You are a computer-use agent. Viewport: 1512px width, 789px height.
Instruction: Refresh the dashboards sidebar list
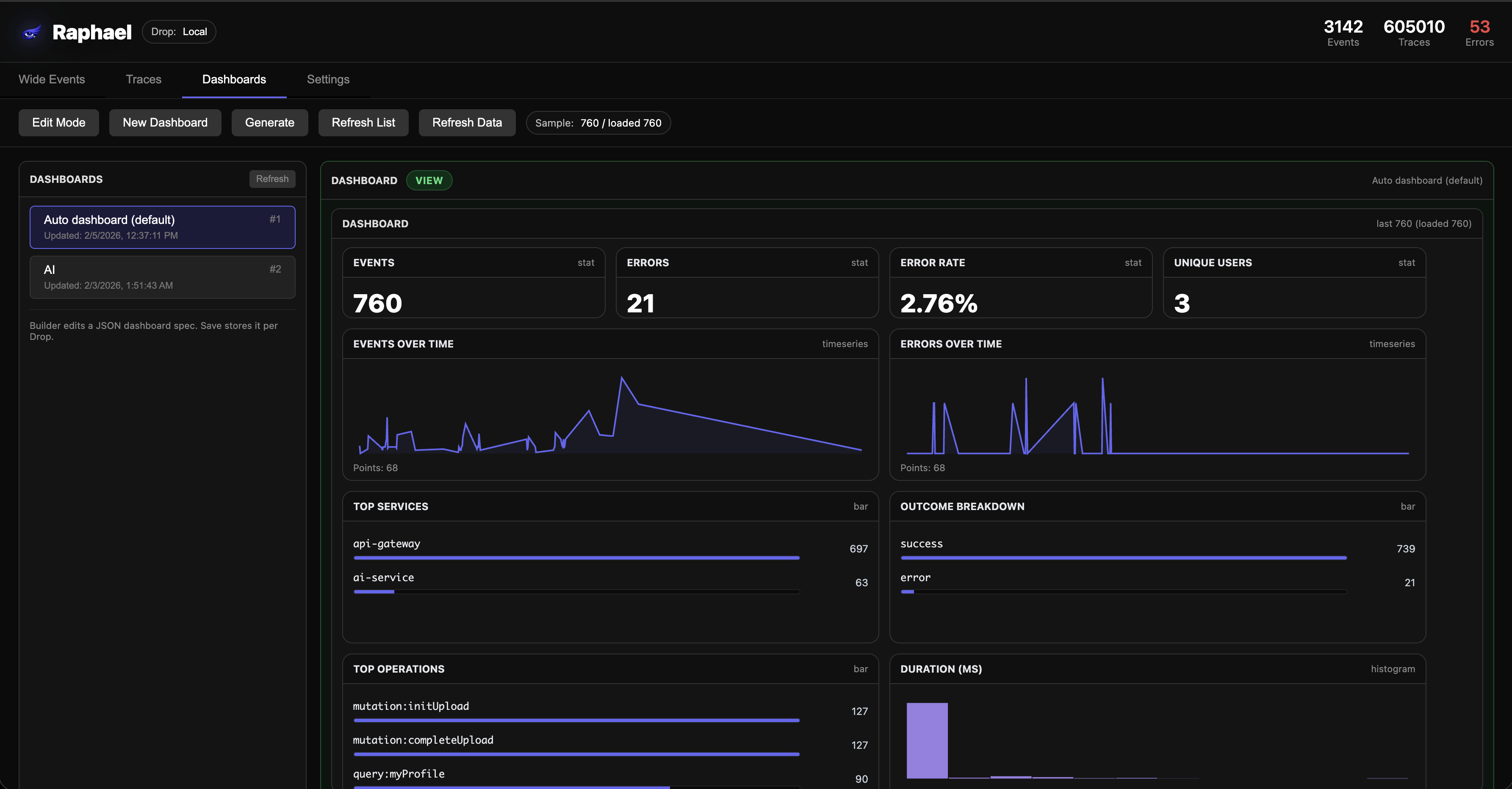272,179
